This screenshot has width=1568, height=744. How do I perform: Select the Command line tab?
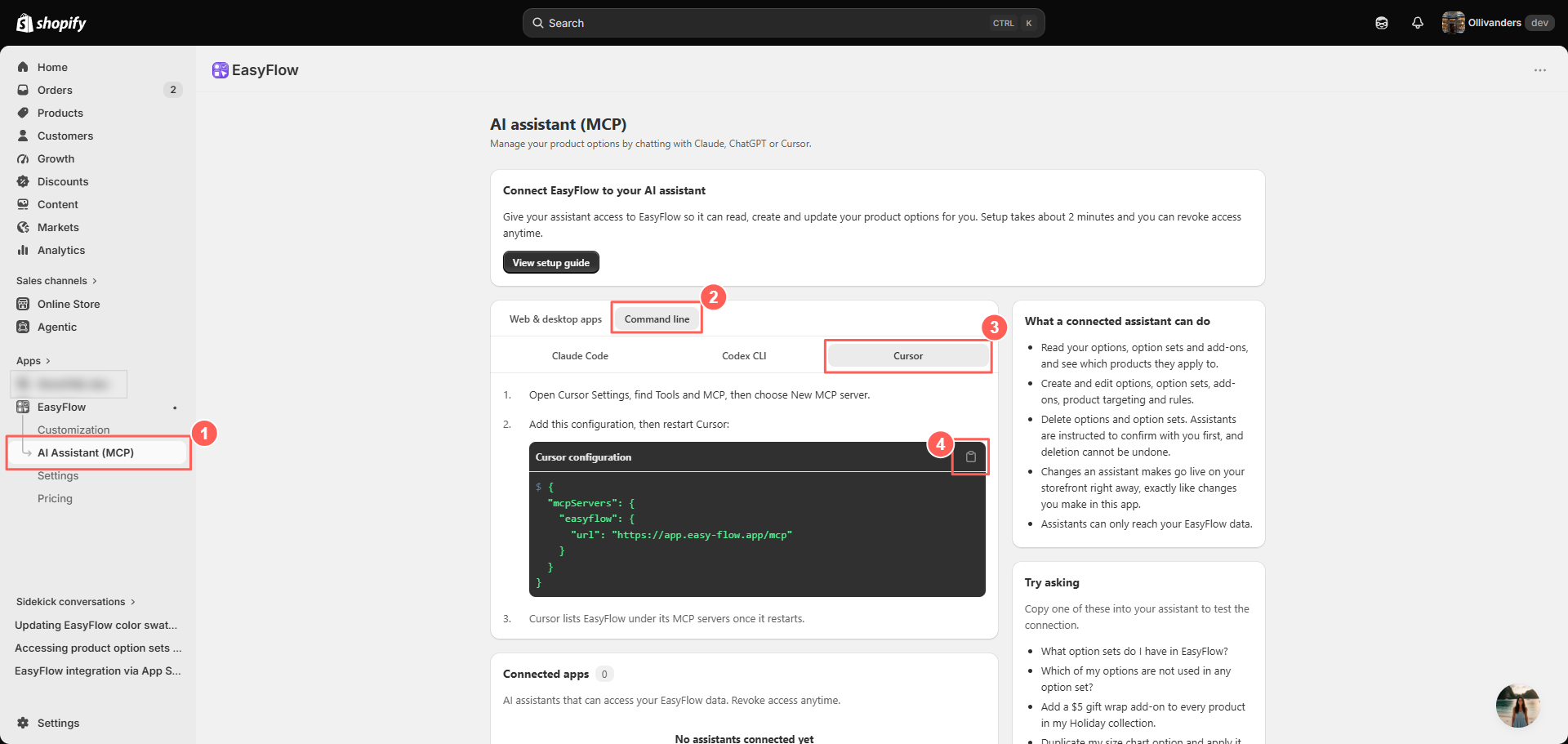point(657,319)
